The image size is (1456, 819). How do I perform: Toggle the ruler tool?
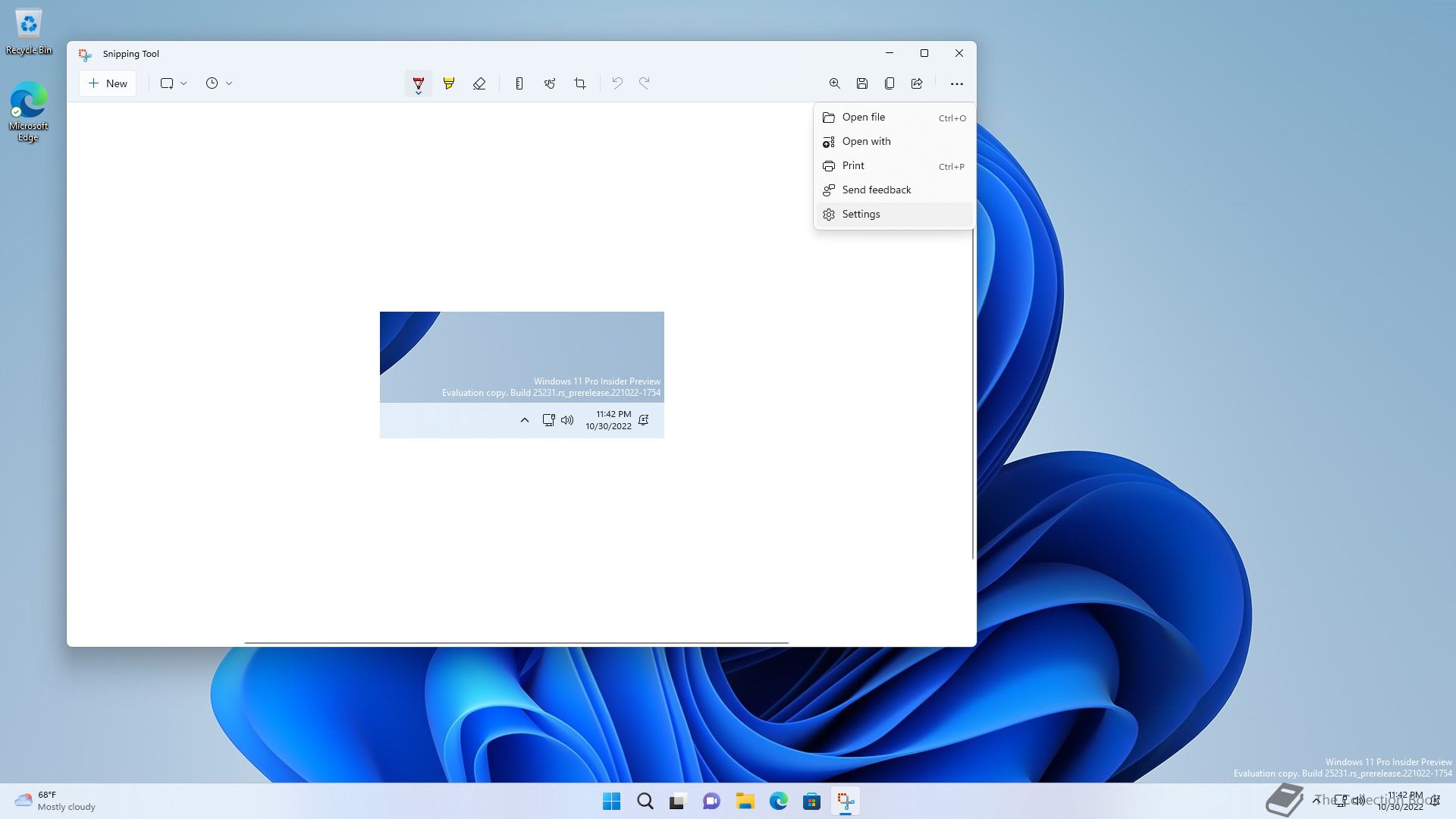[x=519, y=83]
